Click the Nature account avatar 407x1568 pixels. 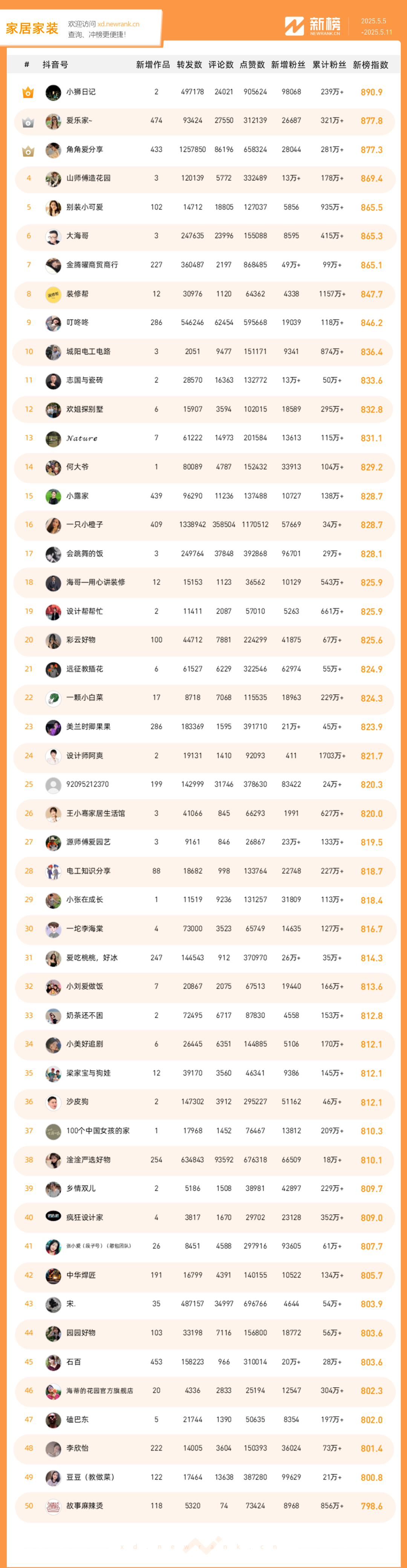(54, 438)
